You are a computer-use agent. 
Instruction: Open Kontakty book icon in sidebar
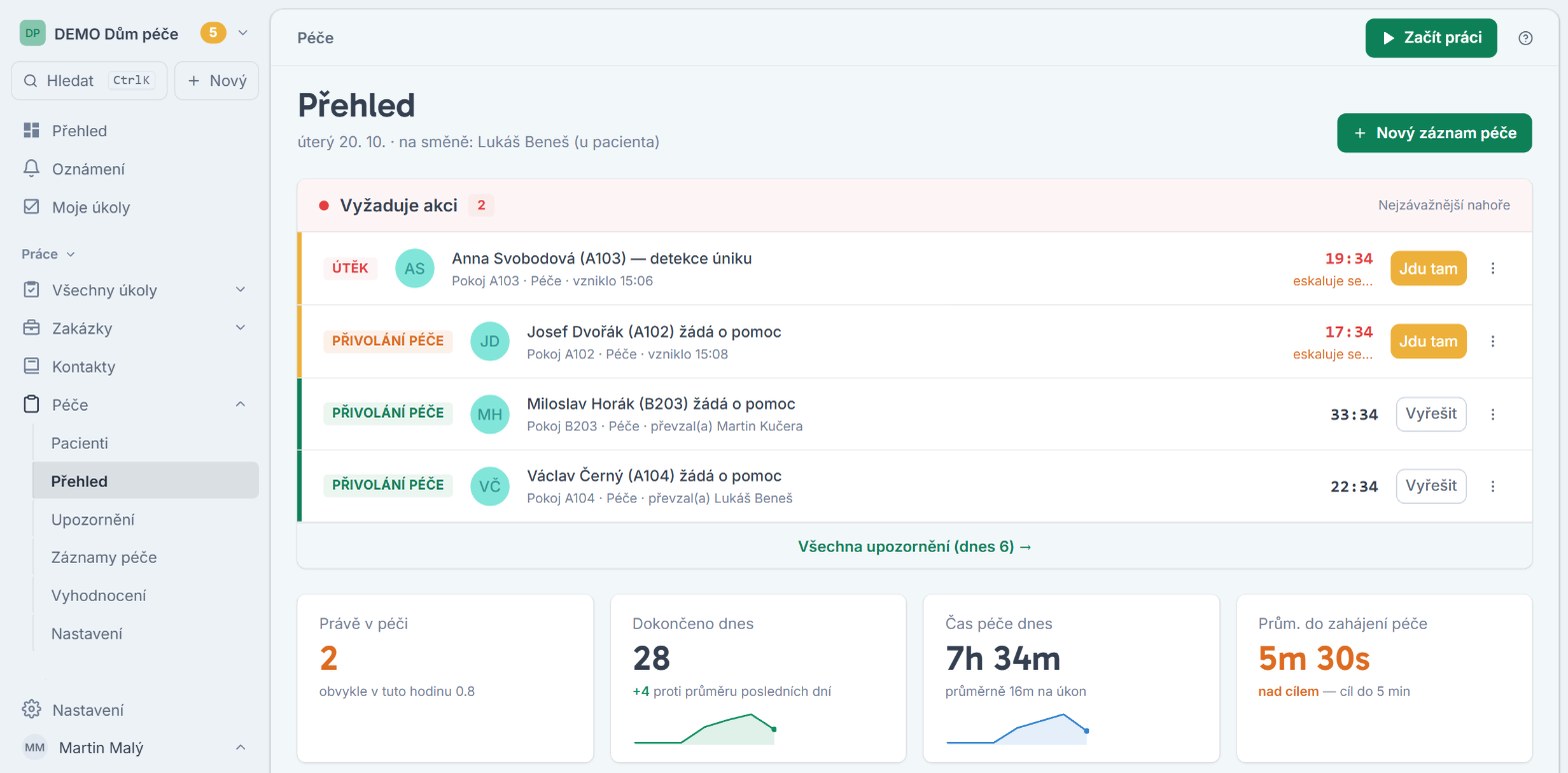[x=31, y=366]
